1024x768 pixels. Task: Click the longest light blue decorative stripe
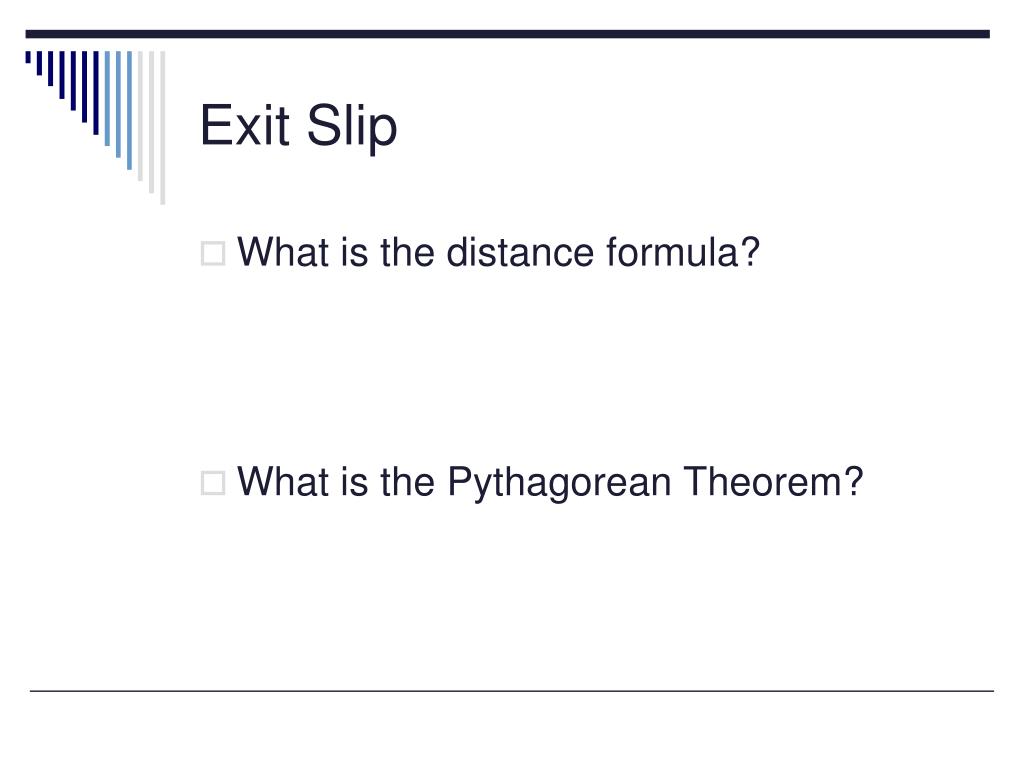[x=129, y=110]
